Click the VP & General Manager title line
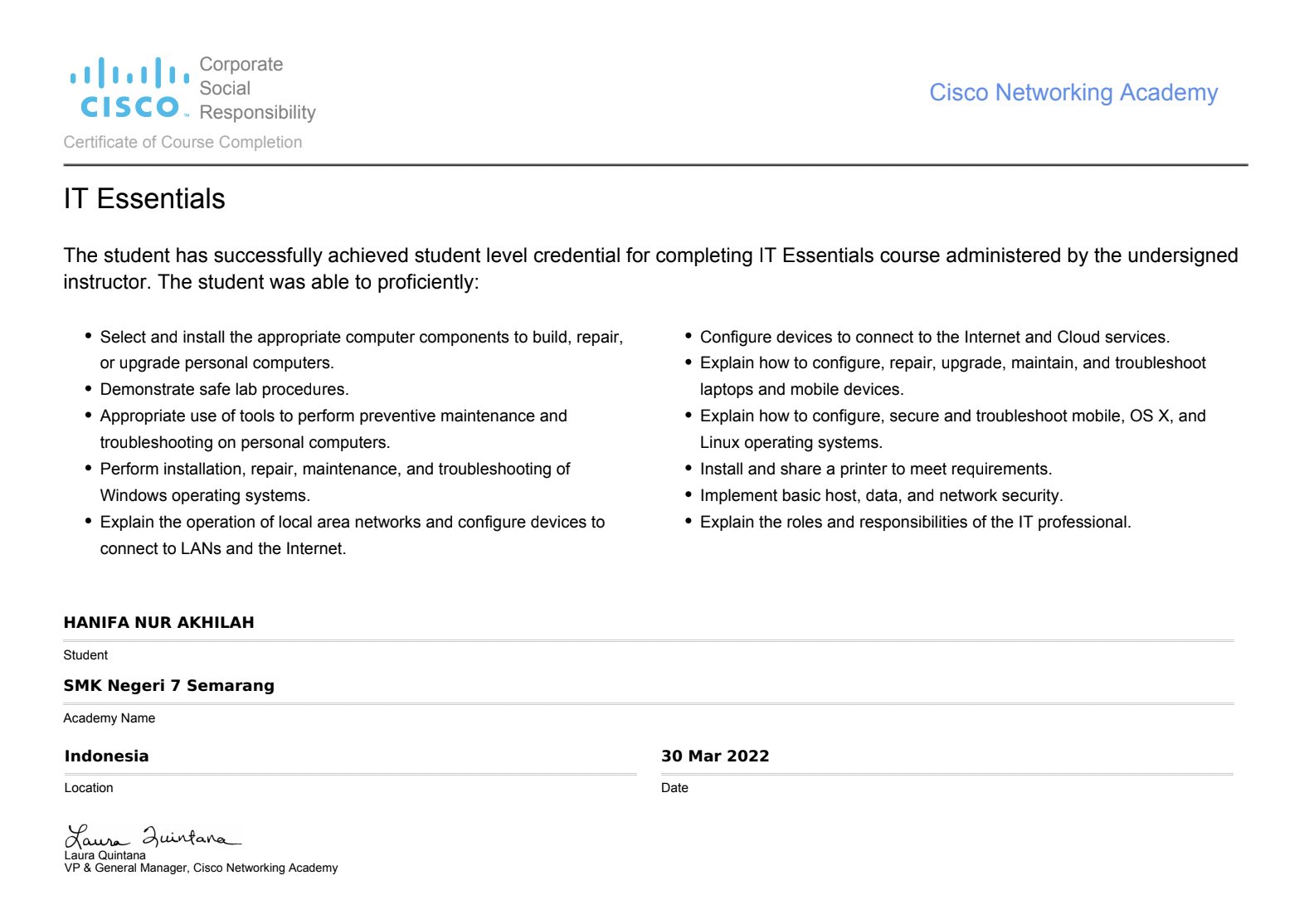Image resolution: width=1314 pixels, height=924 pixels. coord(201,868)
